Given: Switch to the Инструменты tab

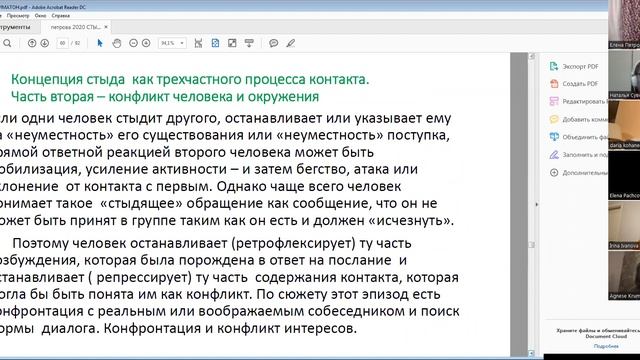Looking at the screenshot, I should point(15,27).
